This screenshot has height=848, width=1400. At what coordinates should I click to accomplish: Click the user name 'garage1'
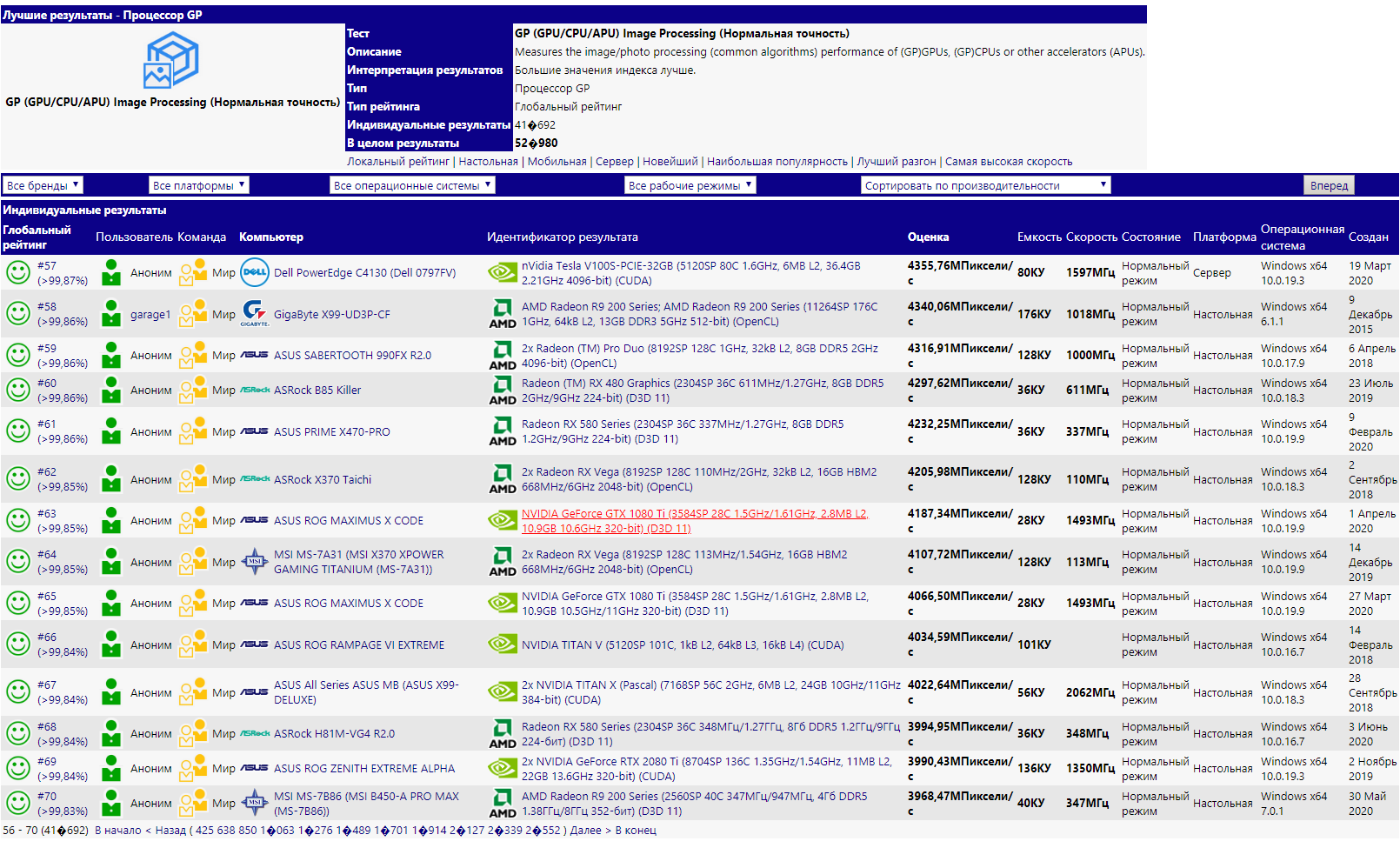[150, 315]
